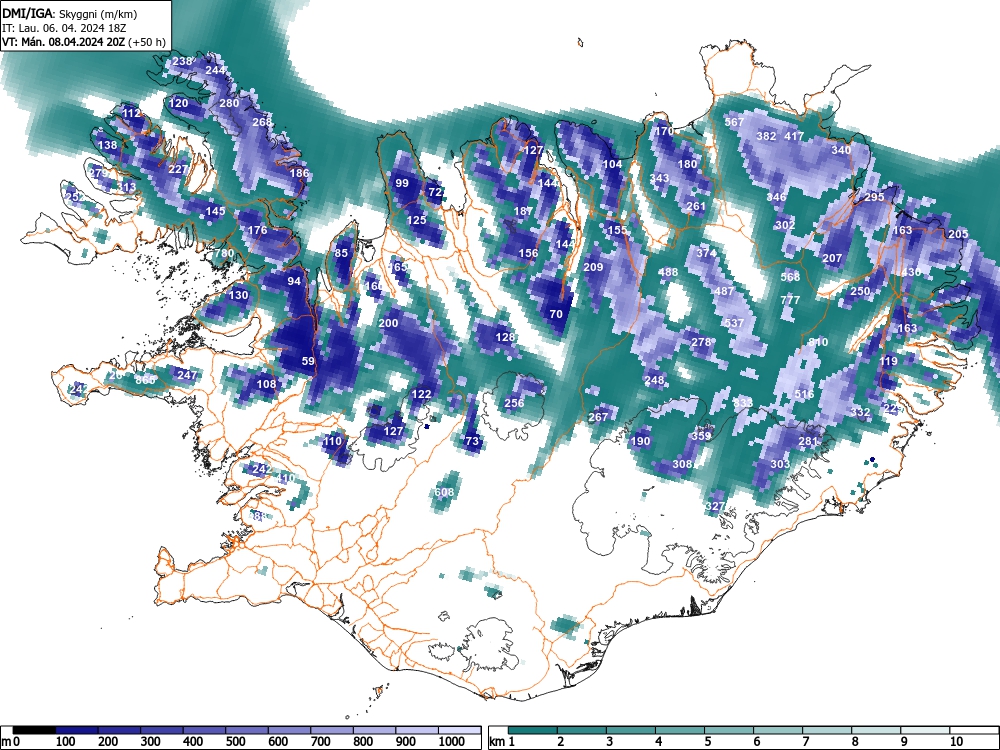Click the visibility value 537 on the map
1000x750 pixels.
click(x=734, y=323)
